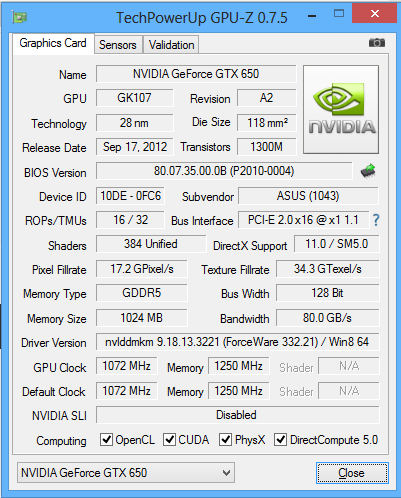Click the BIOS save chip icon

(368, 171)
